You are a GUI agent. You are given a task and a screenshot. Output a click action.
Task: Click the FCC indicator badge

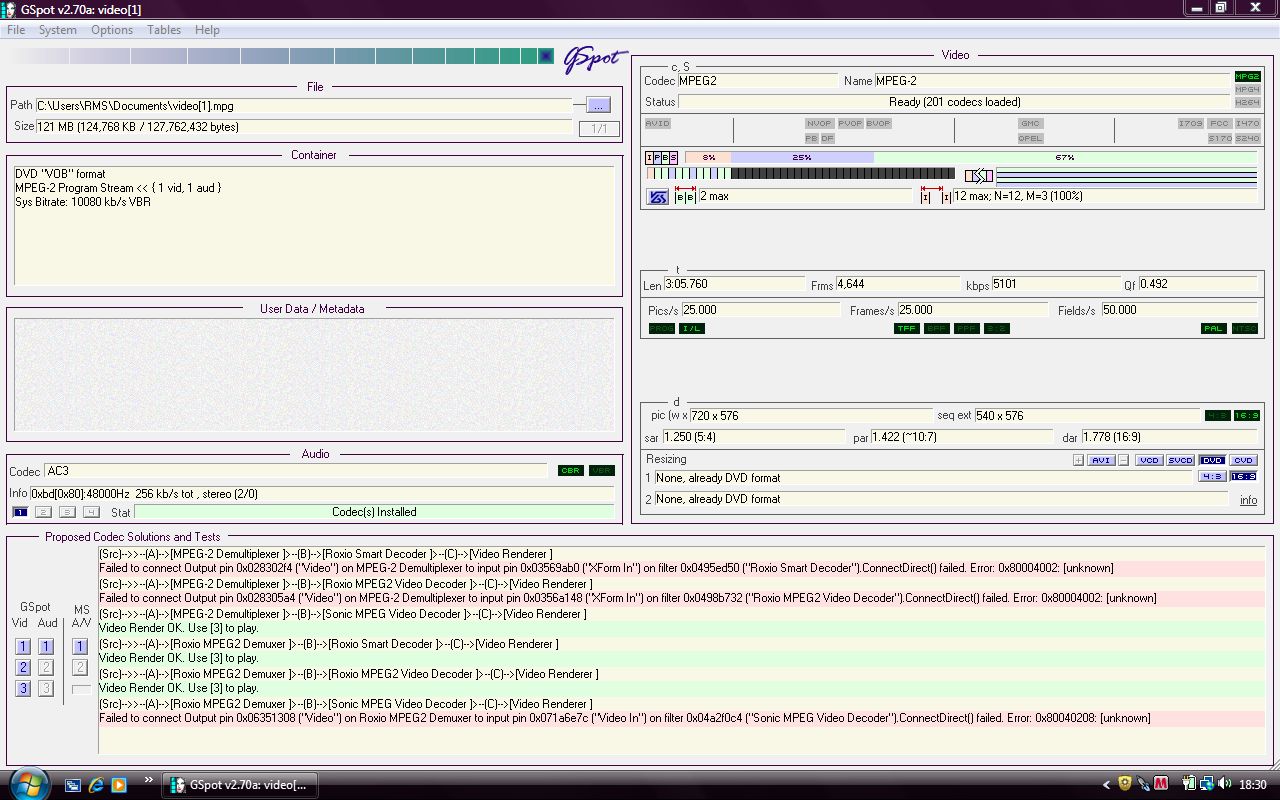pos(1219,123)
